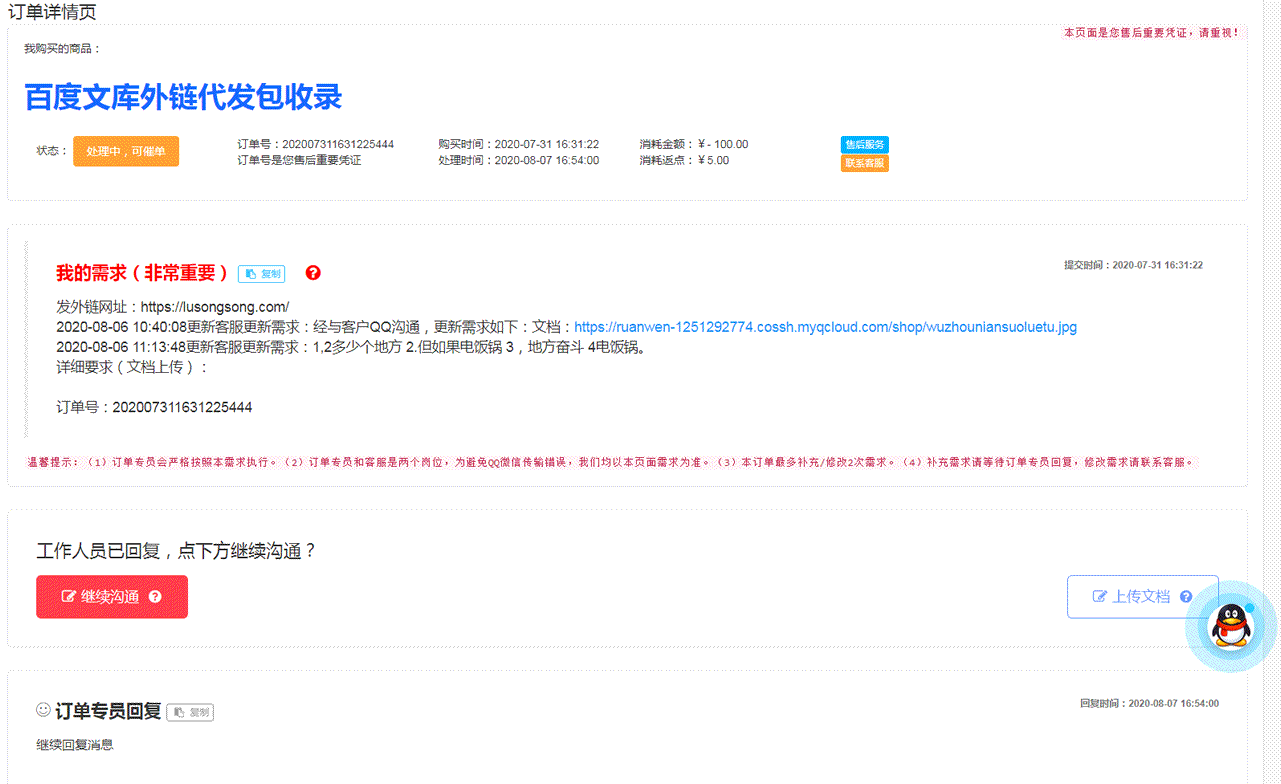Image resolution: width=1281 pixels, height=784 pixels.
Task: Click the 订单详情页 page title
Action: coord(52,12)
